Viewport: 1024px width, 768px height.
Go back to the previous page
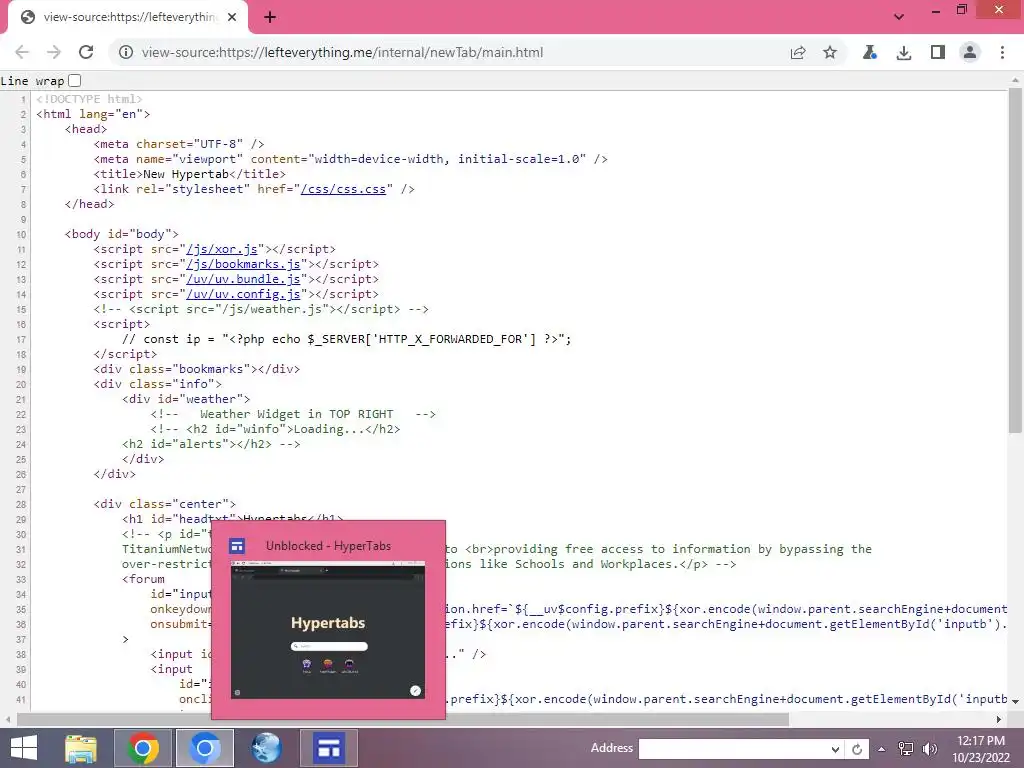22,52
